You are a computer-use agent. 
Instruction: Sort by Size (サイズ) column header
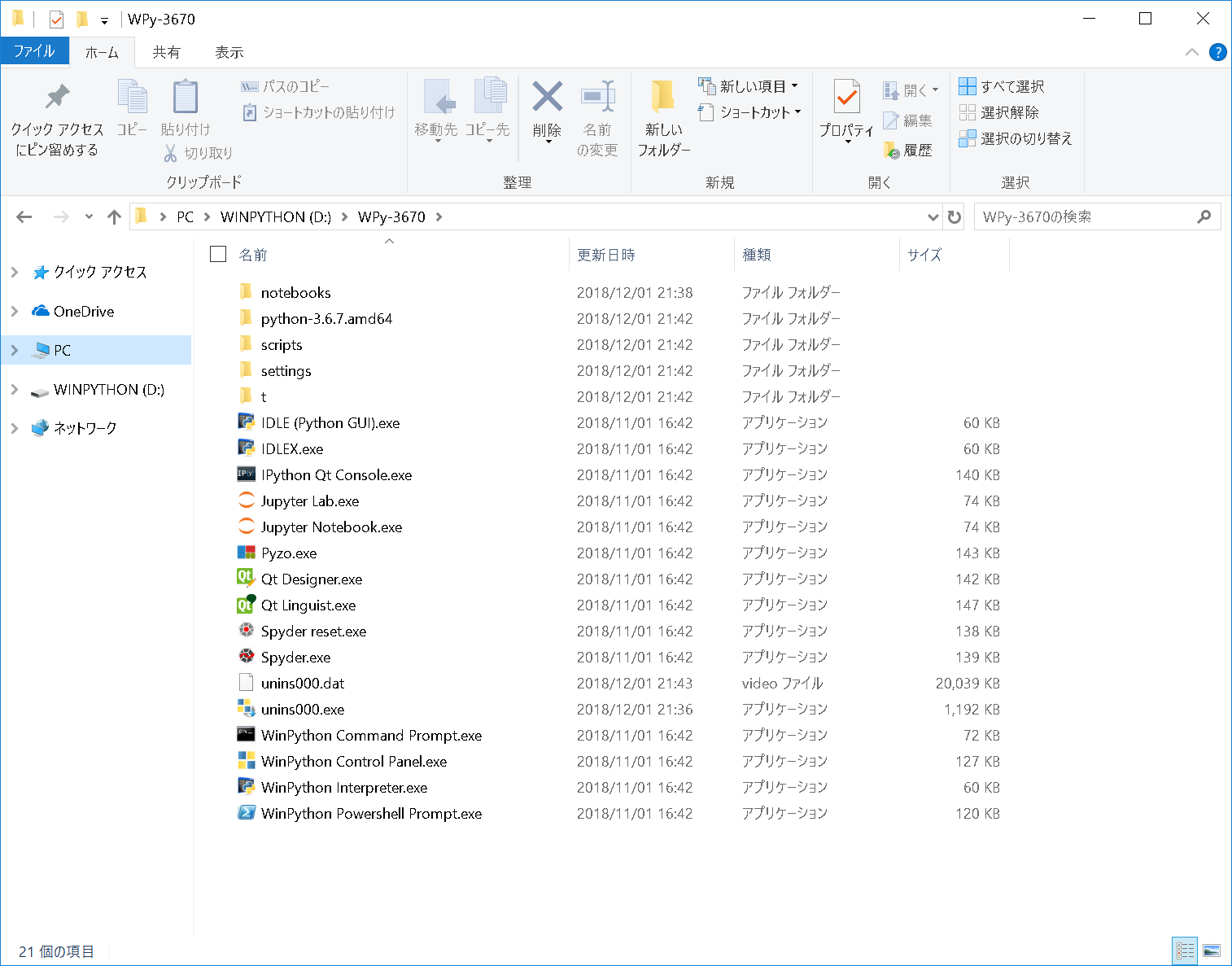(924, 255)
